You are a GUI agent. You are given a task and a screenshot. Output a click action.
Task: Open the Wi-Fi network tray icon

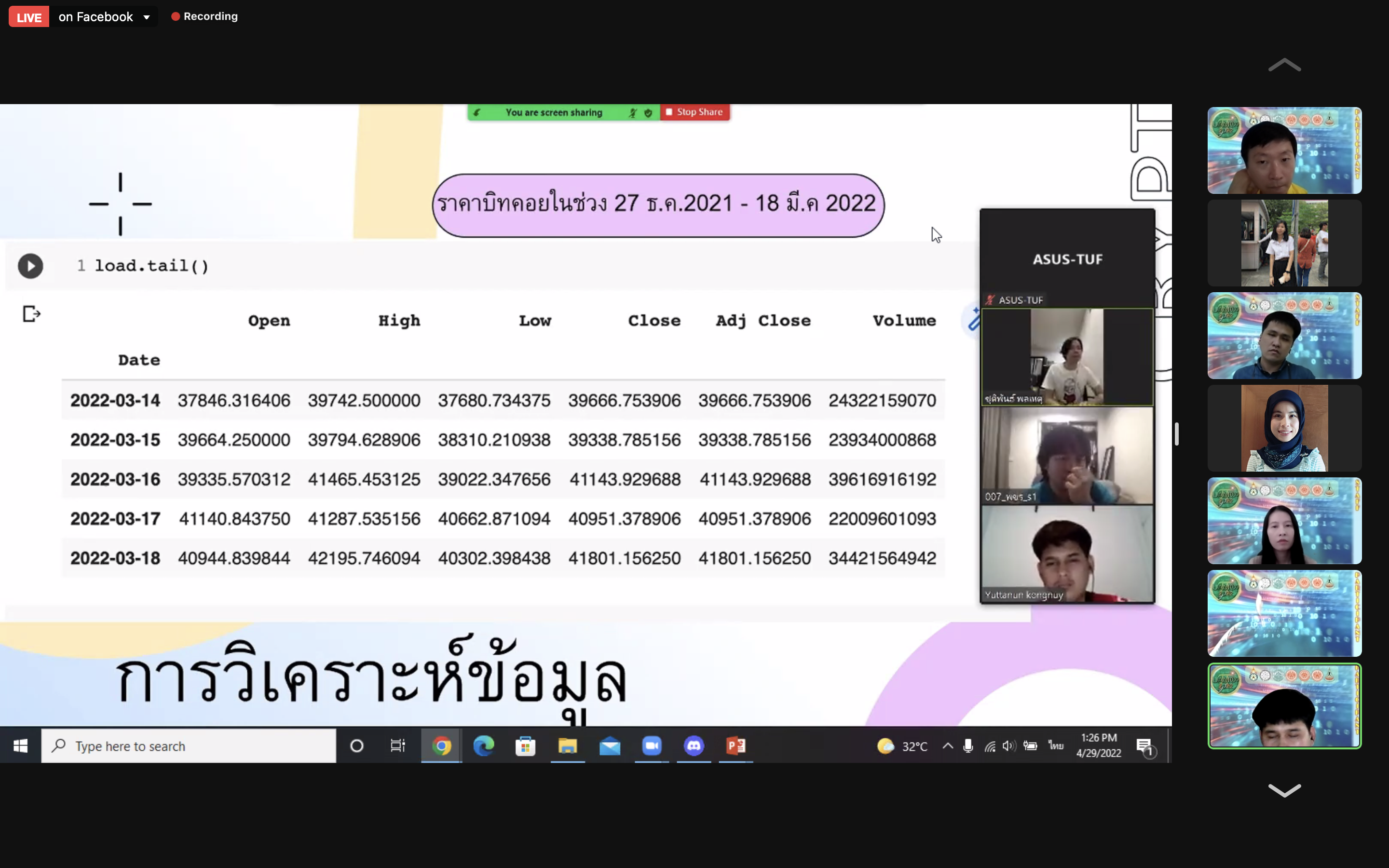(990, 746)
